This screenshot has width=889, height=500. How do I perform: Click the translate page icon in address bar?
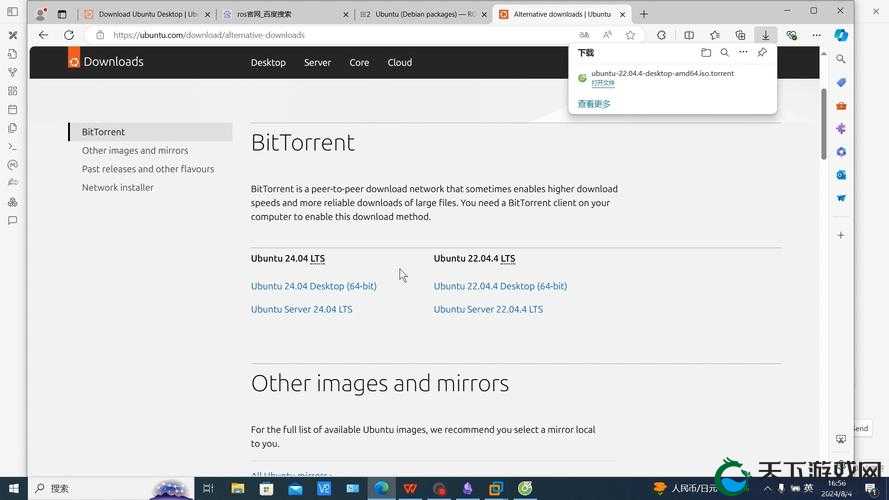click(583, 35)
